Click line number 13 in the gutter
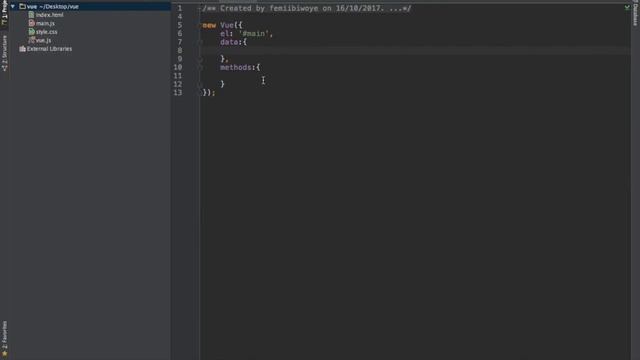This screenshot has height=360, width=640. pyautogui.click(x=178, y=93)
